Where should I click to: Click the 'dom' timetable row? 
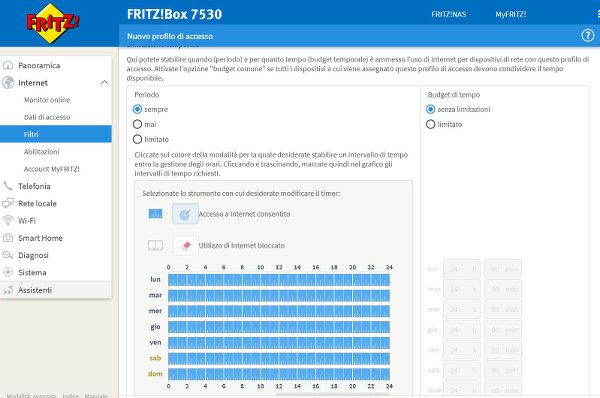tap(279, 374)
